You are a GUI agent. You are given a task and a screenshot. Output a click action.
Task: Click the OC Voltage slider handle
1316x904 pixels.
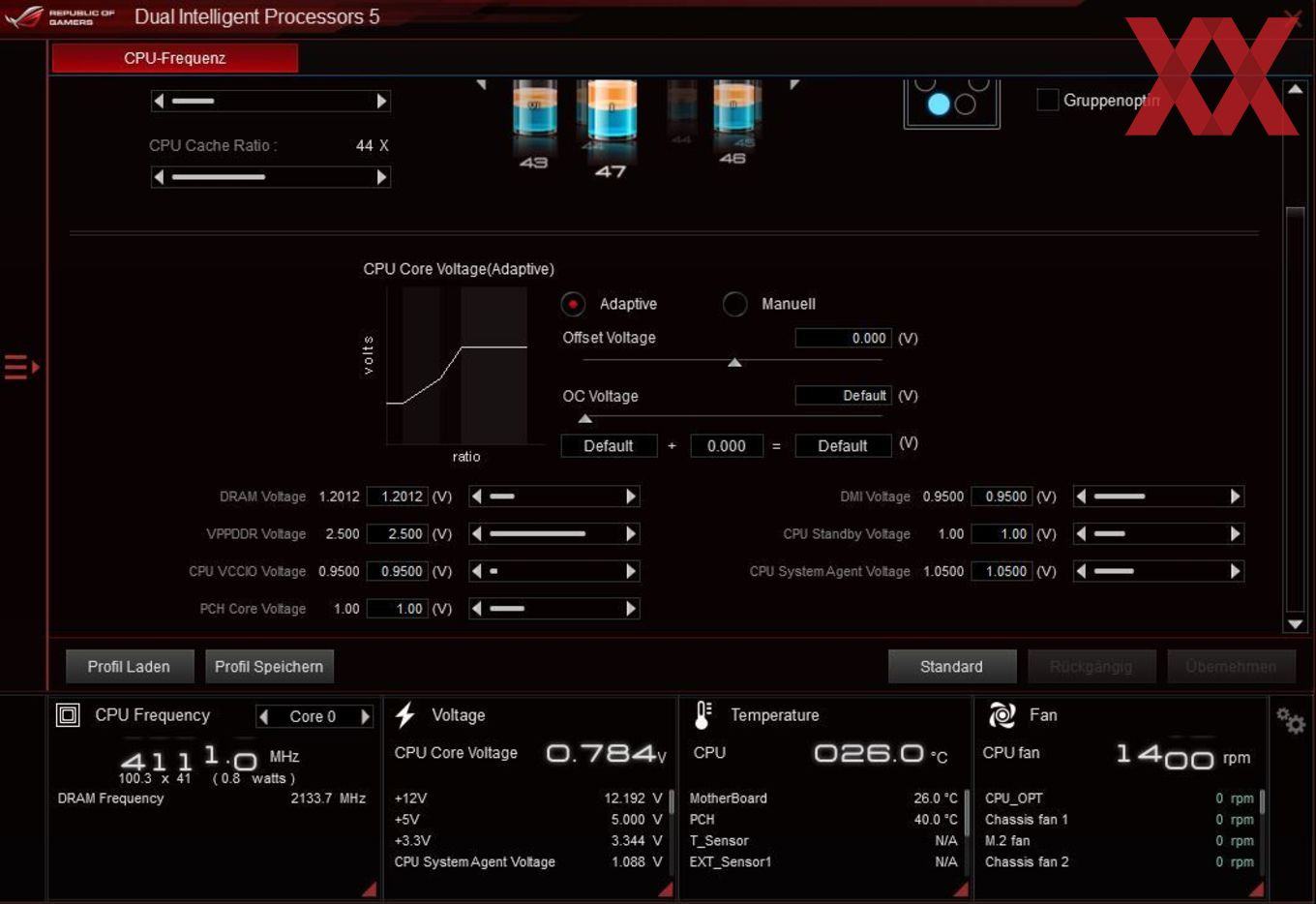tap(585, 419)
